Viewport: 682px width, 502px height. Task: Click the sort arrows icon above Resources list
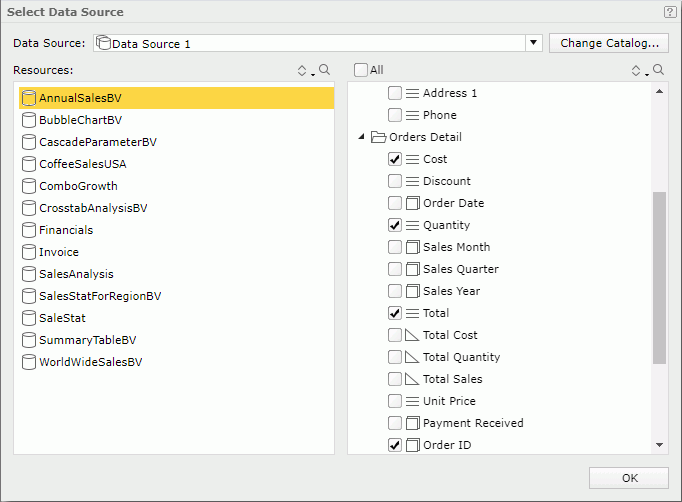pos(303,71)
